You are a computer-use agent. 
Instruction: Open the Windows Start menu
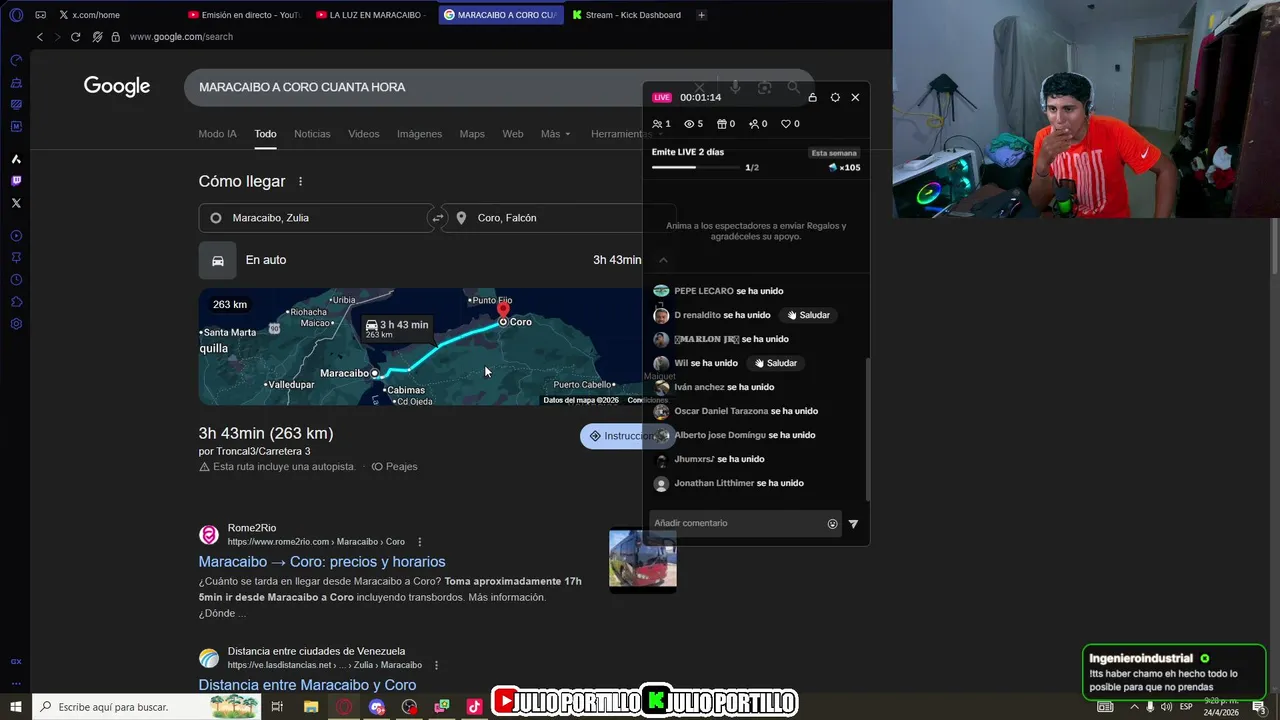pos(16,707)
